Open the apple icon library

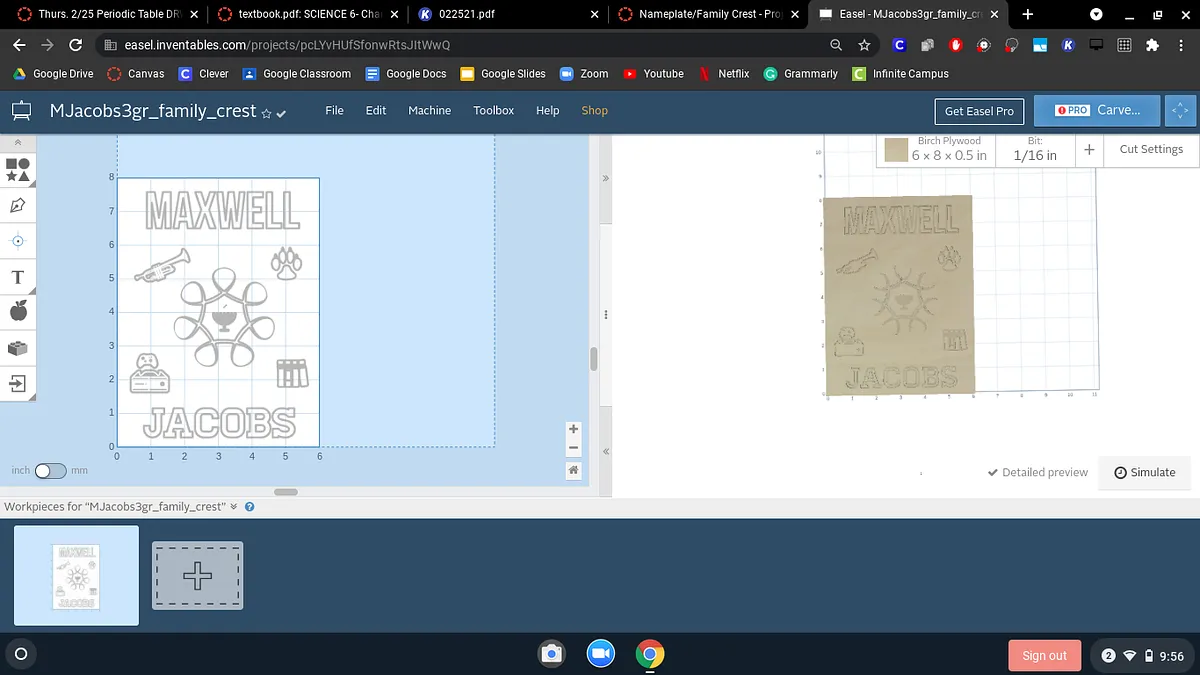tap(17, 312)
